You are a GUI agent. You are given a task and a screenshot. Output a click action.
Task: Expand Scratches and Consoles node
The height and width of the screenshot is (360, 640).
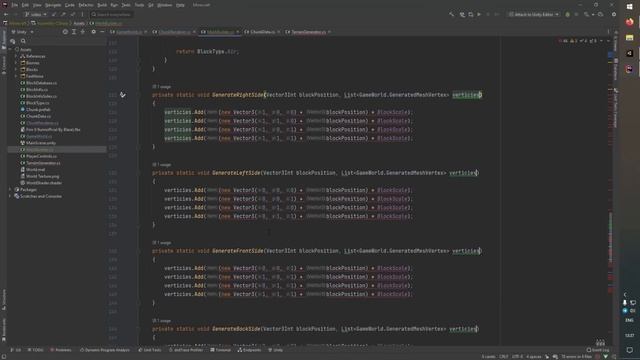coord(11,196)
